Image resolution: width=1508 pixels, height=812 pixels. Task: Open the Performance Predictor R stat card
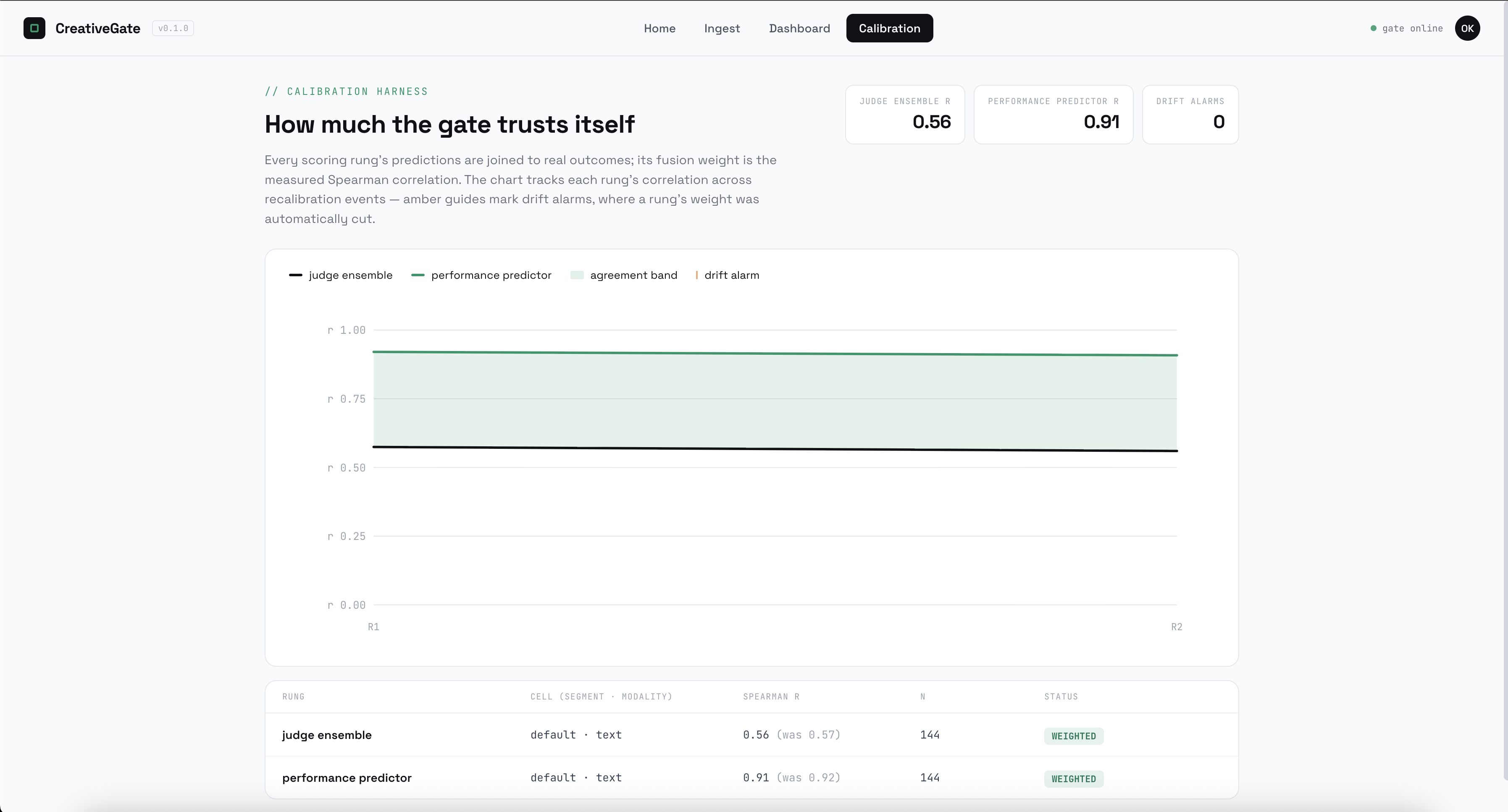pos(1053,114)
